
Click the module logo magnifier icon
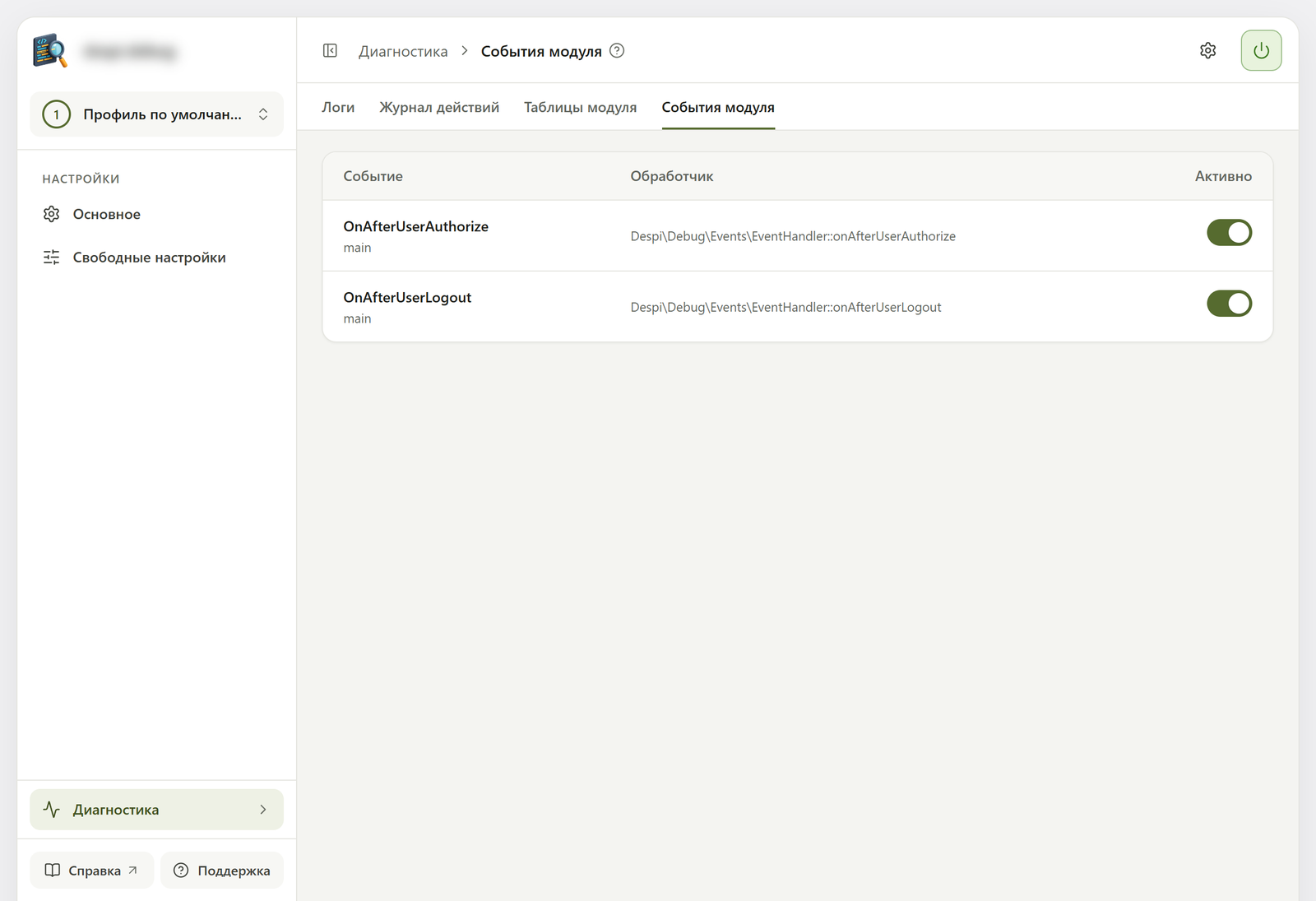[50, 51]
